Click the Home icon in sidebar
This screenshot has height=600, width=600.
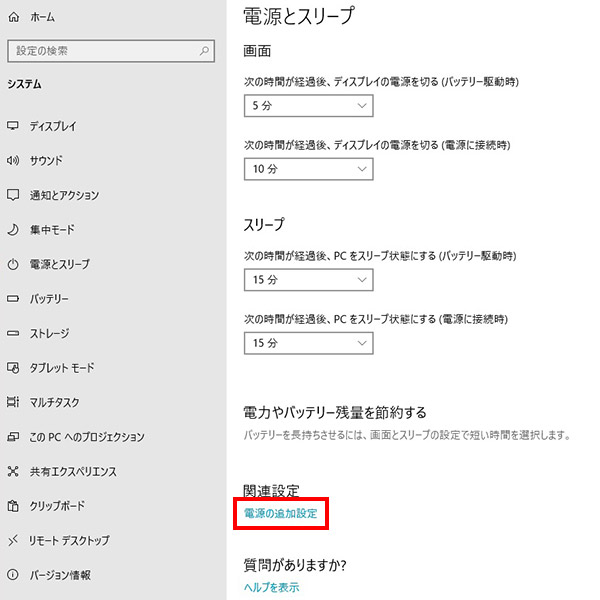pos(14,18)
